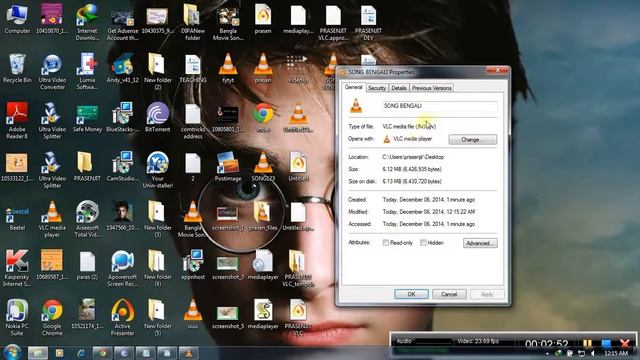
Task: Close the SONG BENGALI Properties window
Action: coord(498,71)
